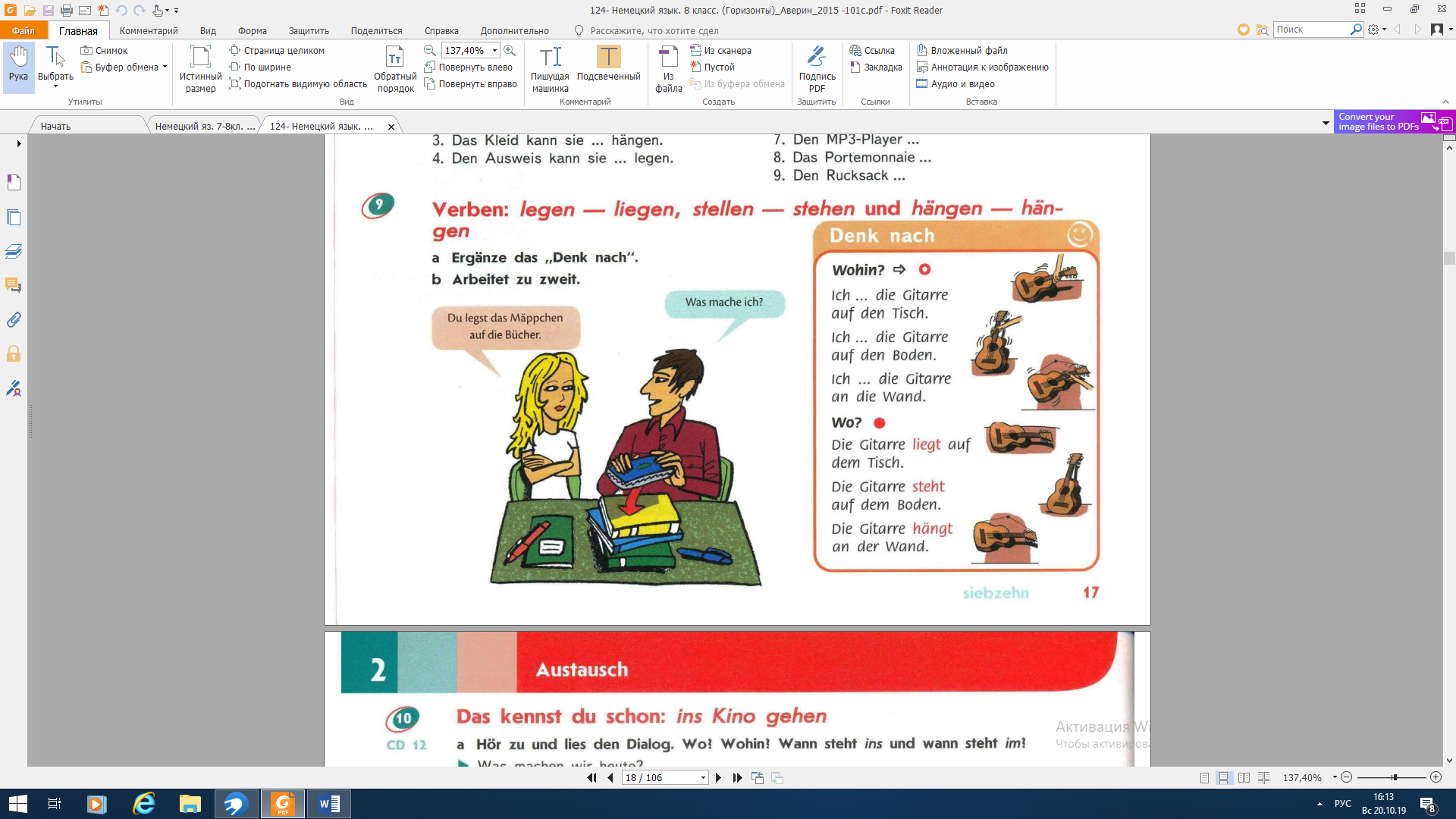Open the '18 / 106' page number dropdown
1456x819 pixels.
[703, 778]
